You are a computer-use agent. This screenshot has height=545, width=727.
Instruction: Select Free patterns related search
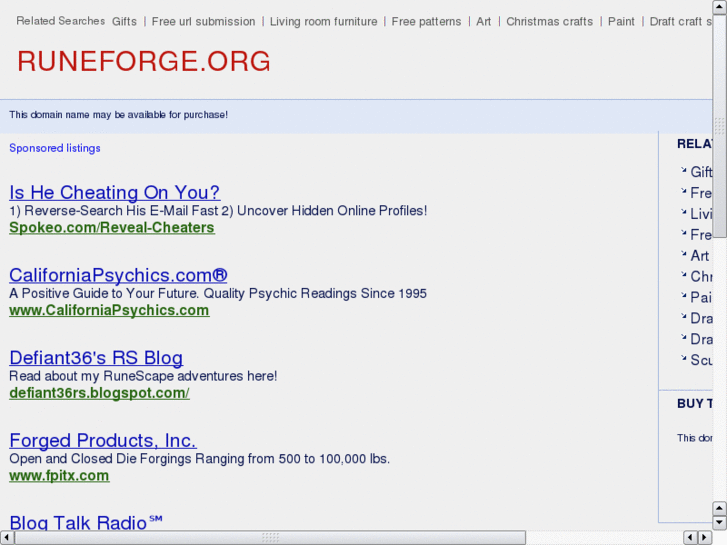tap(427, 22)
